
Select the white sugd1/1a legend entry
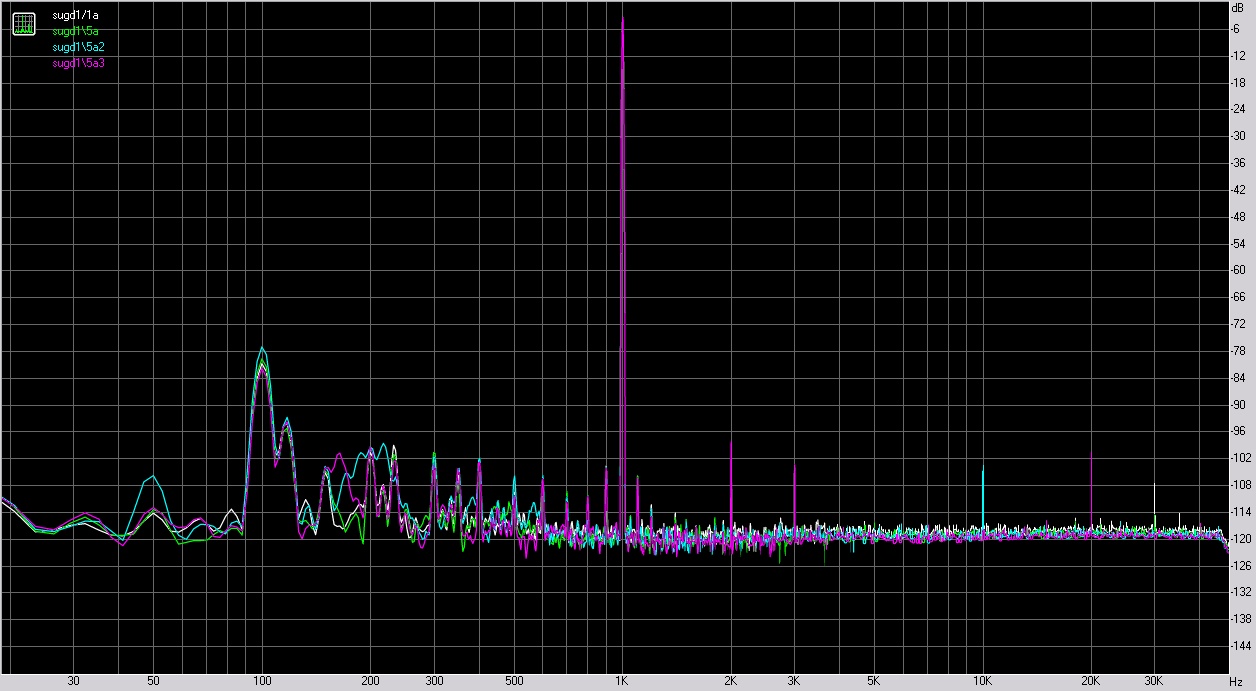click(x=75, y=16)
